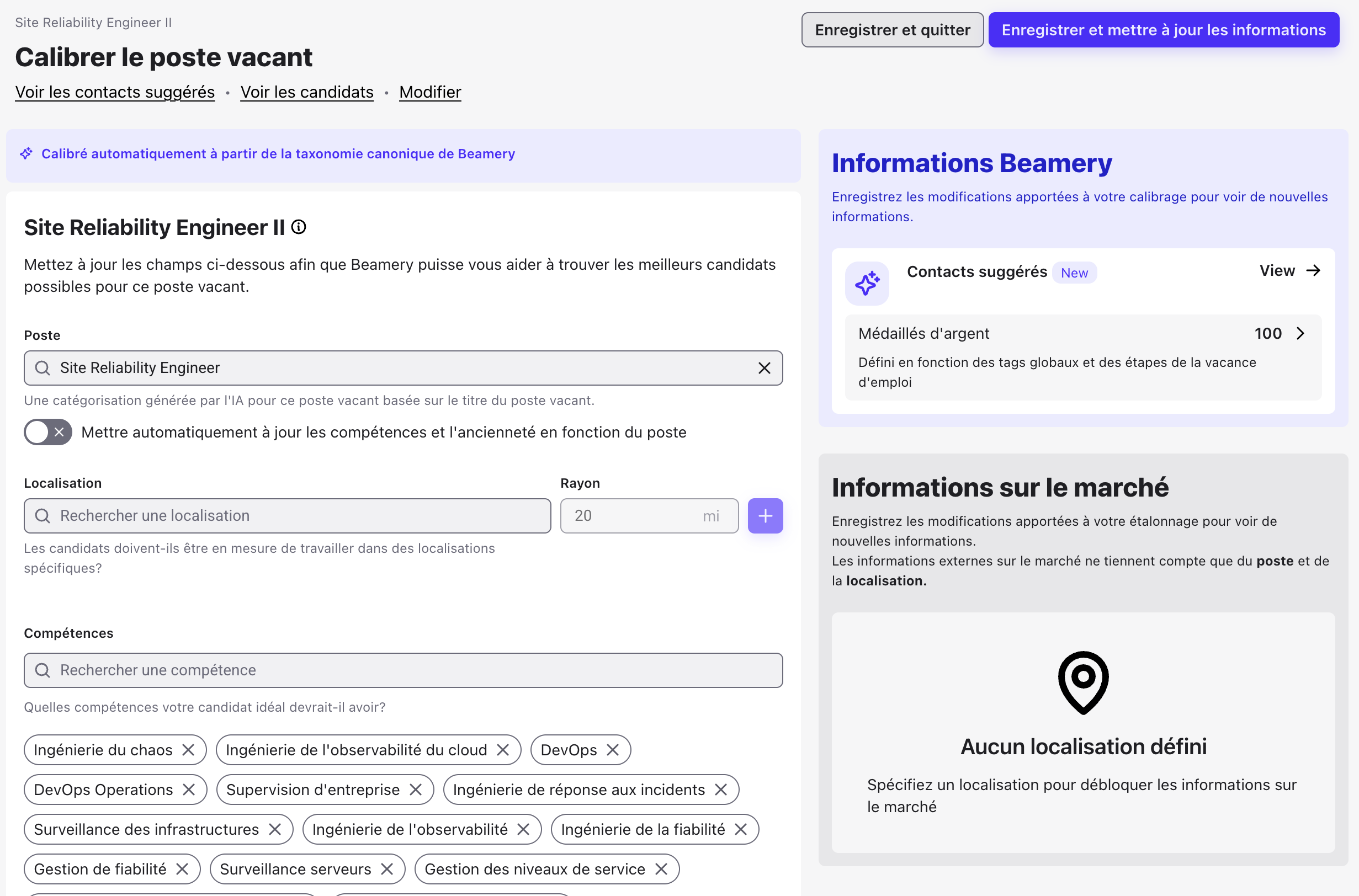Remove the Ingénierie de l'observabilité tag

coord(523,830)
